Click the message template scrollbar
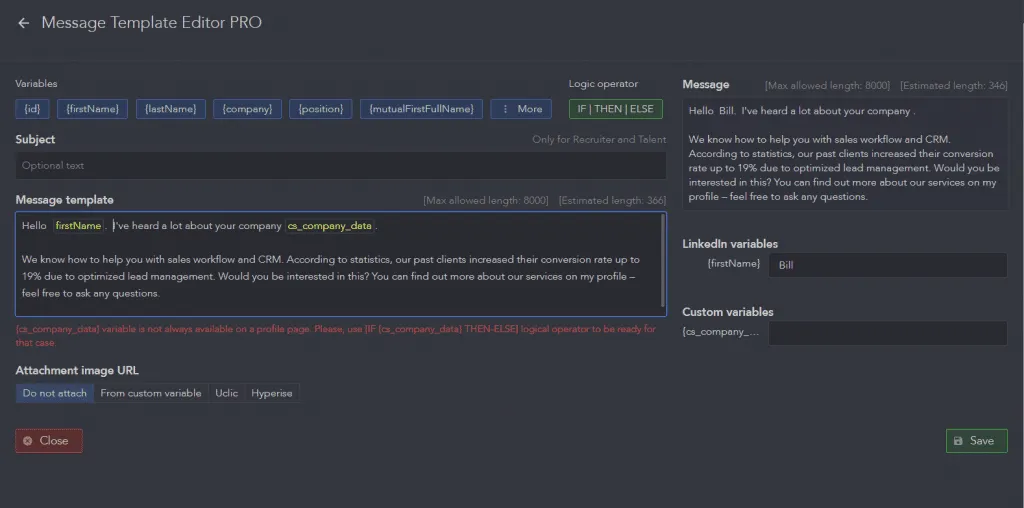The image size is (1024, 508). click(664, 261)
